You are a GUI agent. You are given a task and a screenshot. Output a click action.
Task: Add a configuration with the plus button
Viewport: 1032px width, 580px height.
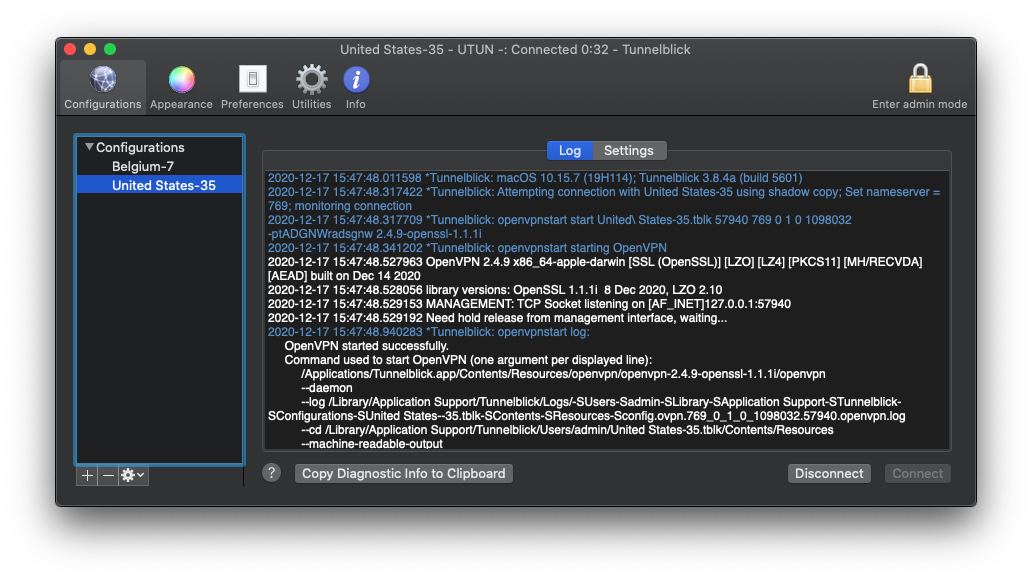pyautogui.click(x=87, y=475)
